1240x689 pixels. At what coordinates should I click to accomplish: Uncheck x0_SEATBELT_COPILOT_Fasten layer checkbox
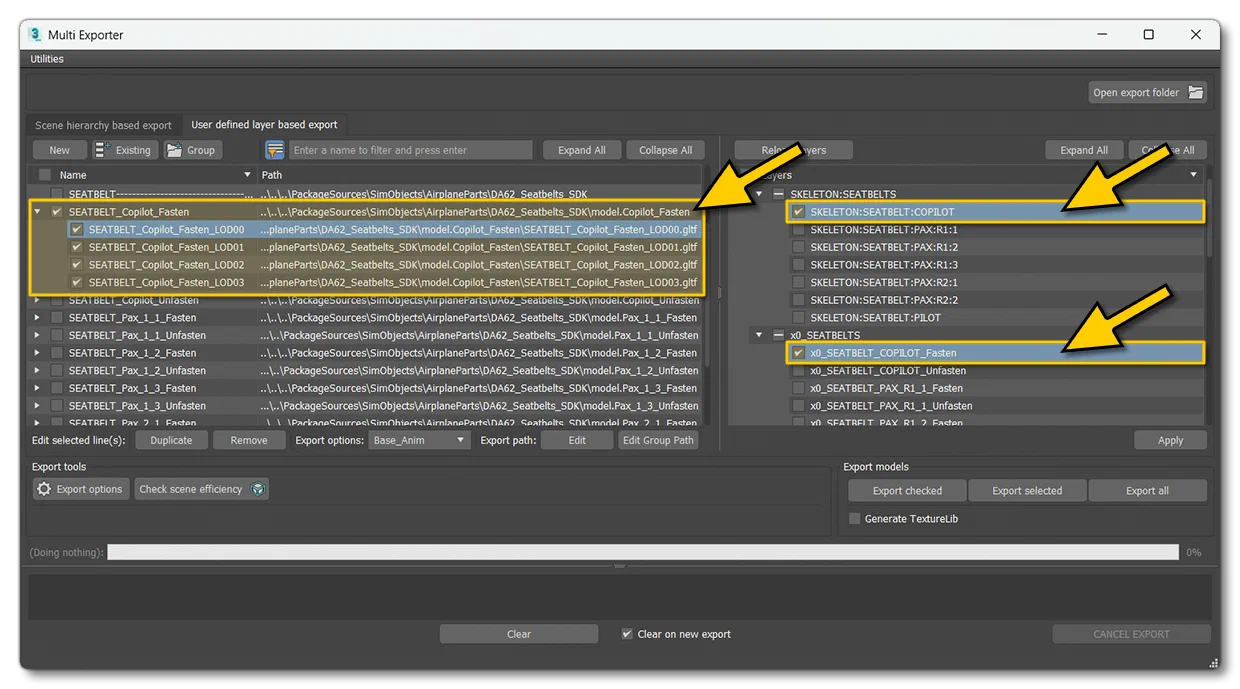[x=798, y=353]
